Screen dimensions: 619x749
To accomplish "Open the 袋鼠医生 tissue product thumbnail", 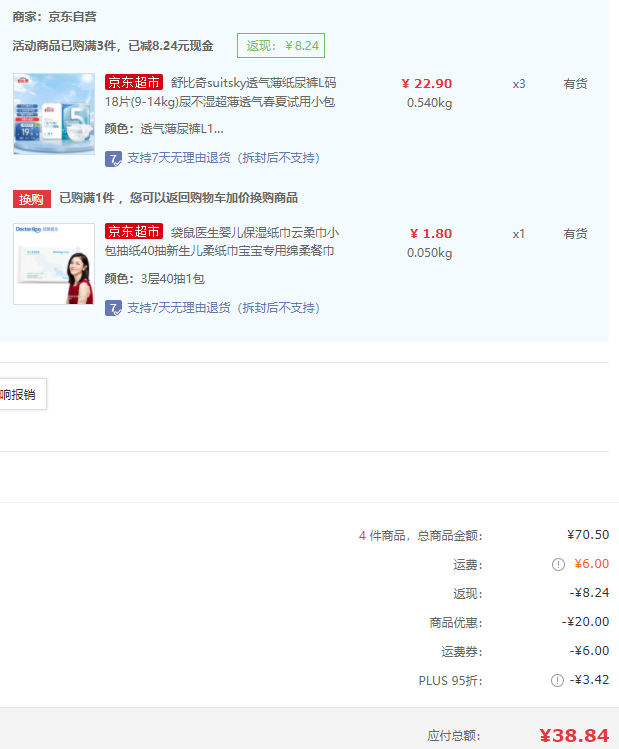I will (54, 264).
